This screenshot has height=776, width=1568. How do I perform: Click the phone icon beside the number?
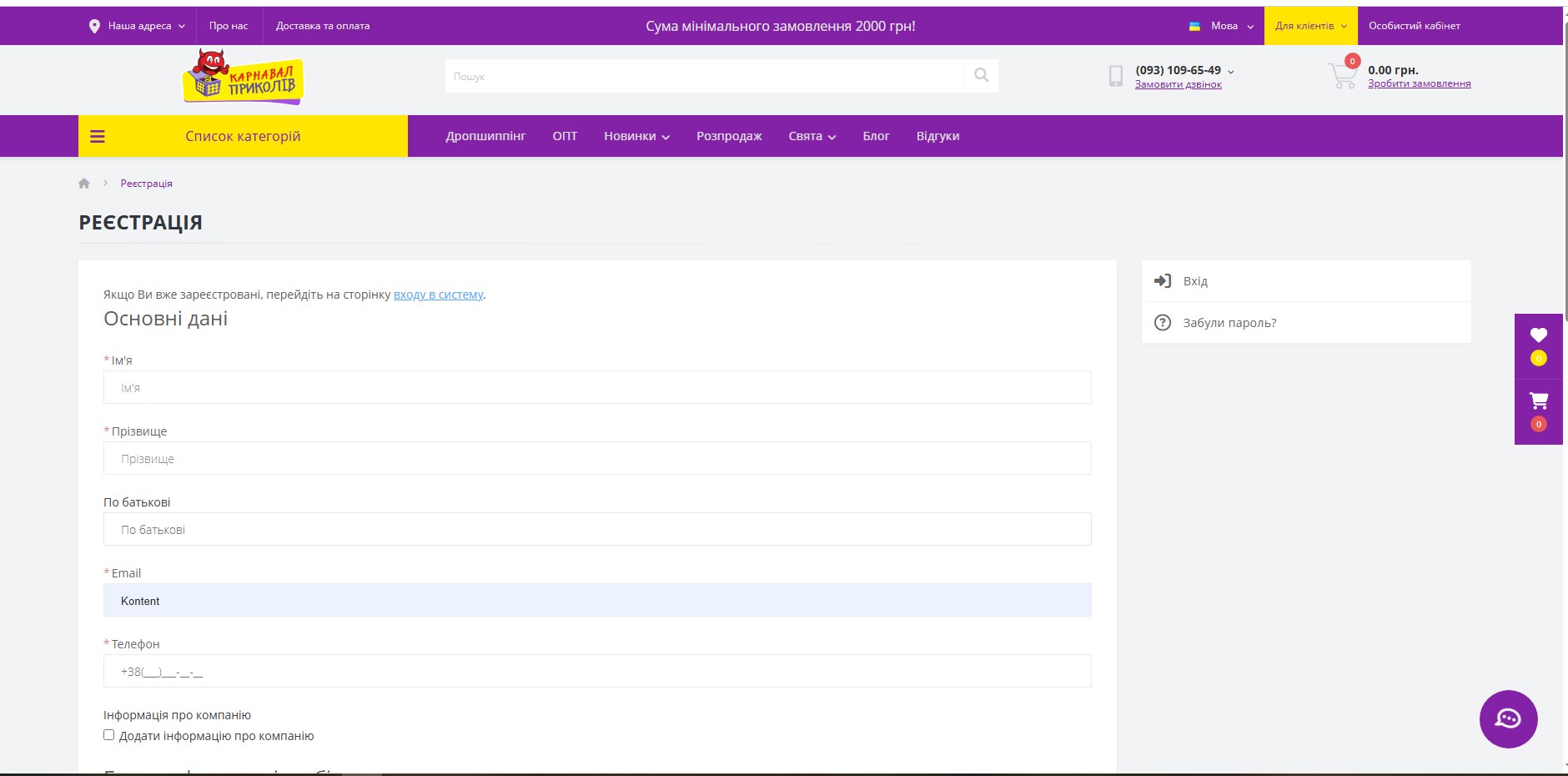click(x=1115, y=77)
